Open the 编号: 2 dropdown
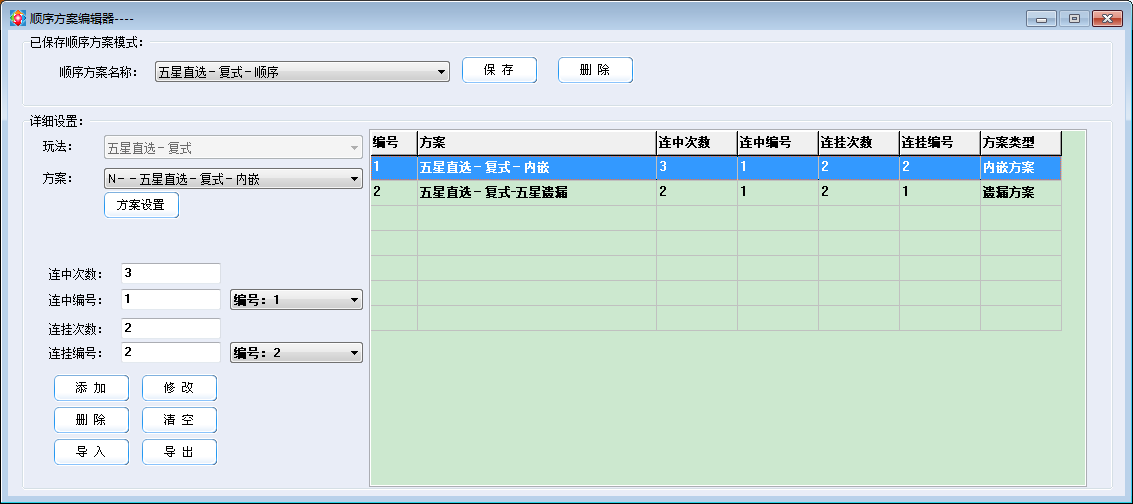This screenshot has height=504, width=1133. pos(296,353)
